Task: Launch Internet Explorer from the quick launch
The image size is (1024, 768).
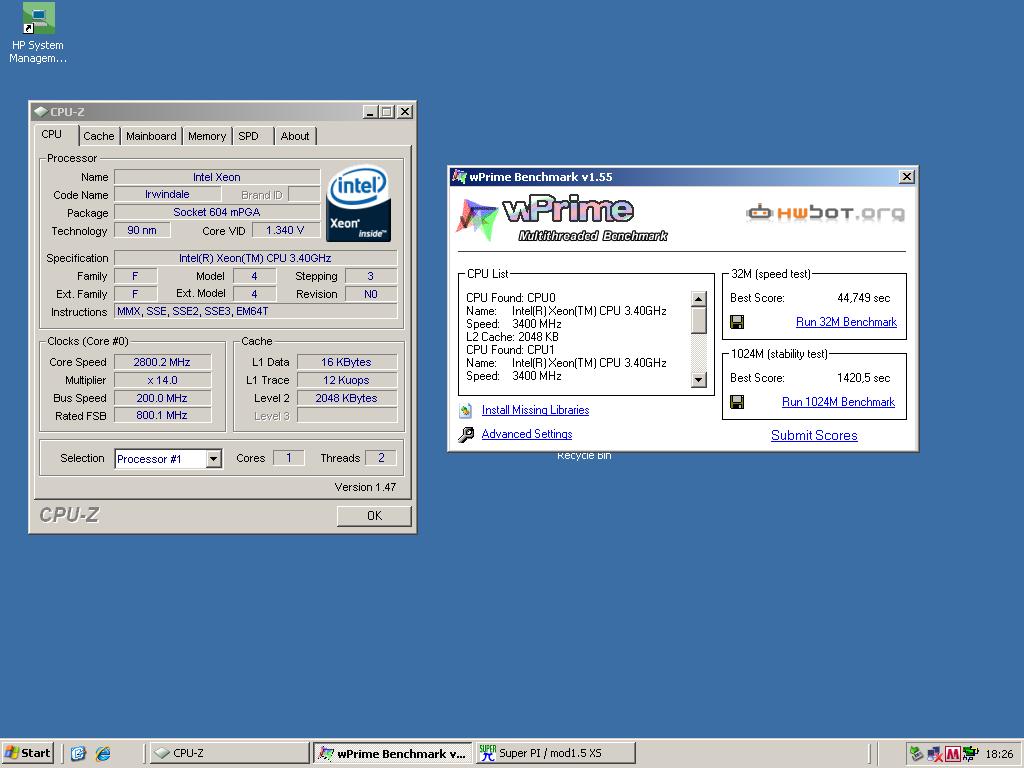Action: pos(103,754)
